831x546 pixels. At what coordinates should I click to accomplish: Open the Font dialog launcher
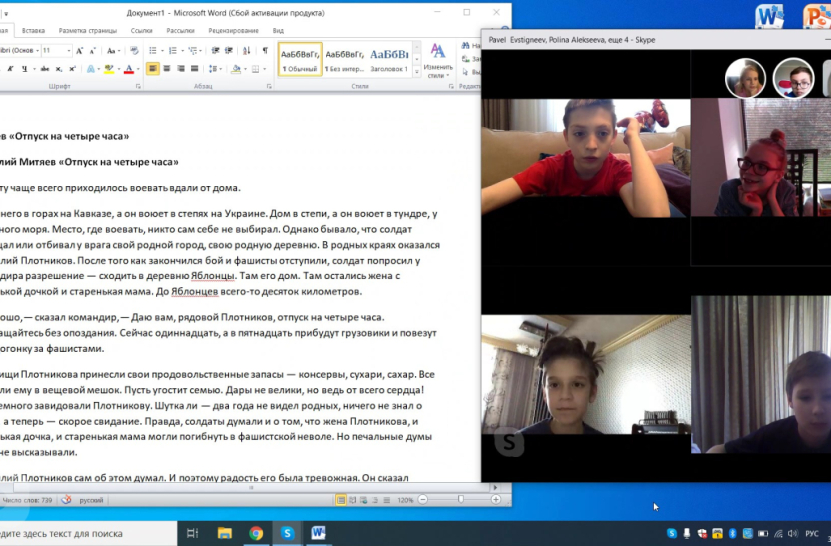pyautogui.click(x=138, y=86)
